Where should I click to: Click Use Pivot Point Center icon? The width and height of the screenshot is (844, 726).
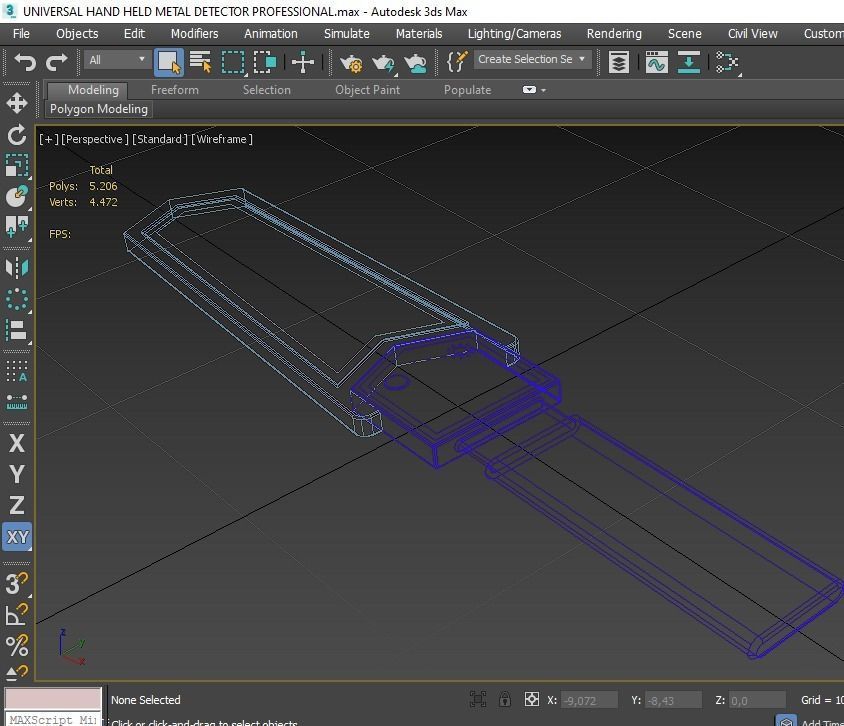pyautogui.click(x=303, y=62)
